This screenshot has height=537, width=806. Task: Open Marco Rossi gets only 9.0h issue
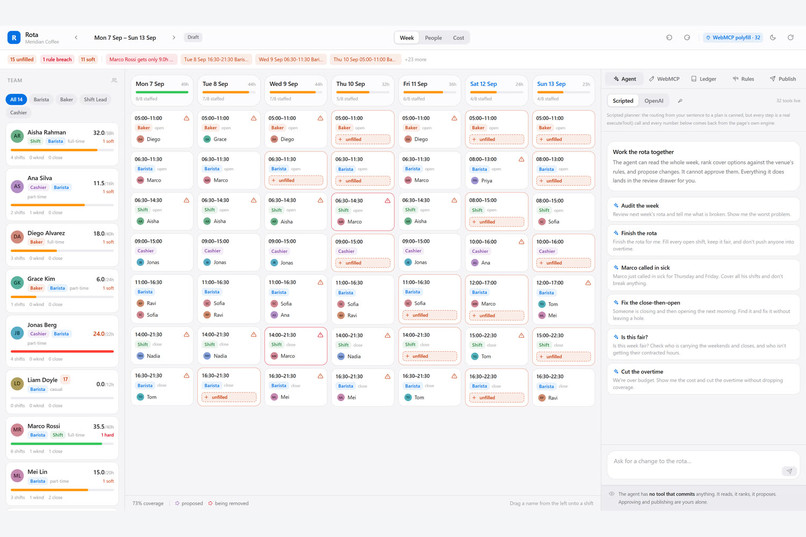coord(141,60)
